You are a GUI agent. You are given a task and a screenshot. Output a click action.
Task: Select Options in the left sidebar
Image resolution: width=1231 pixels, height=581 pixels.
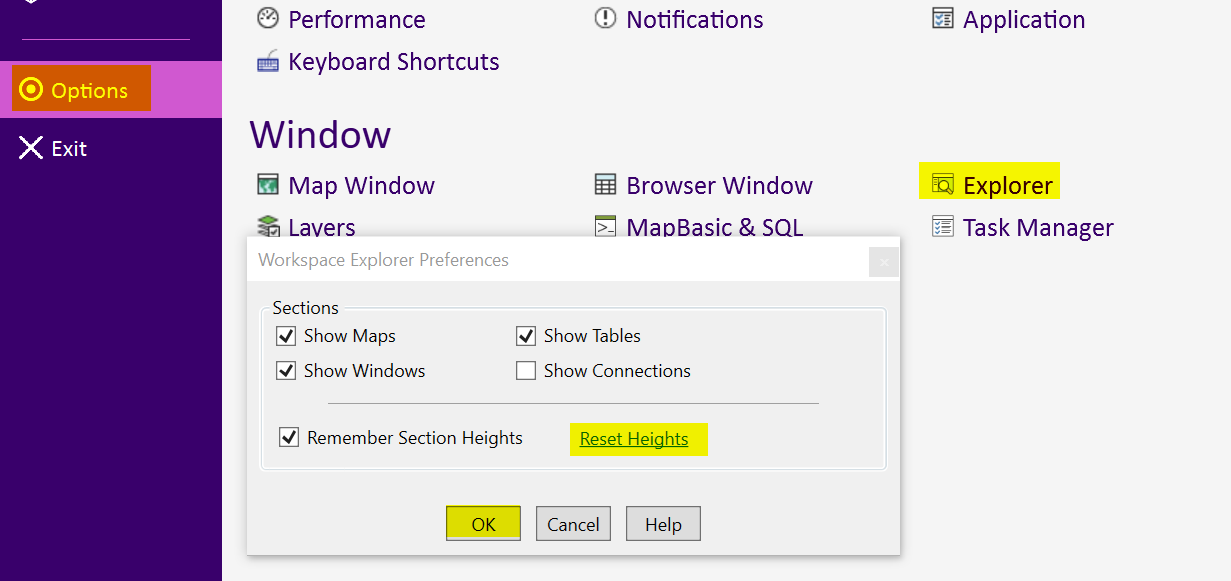82,90
